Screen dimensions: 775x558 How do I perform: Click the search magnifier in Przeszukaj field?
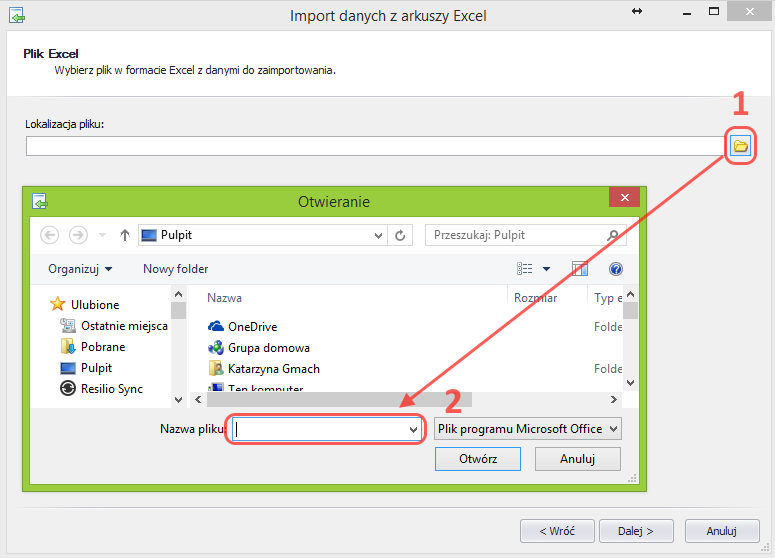coord(613,235)
